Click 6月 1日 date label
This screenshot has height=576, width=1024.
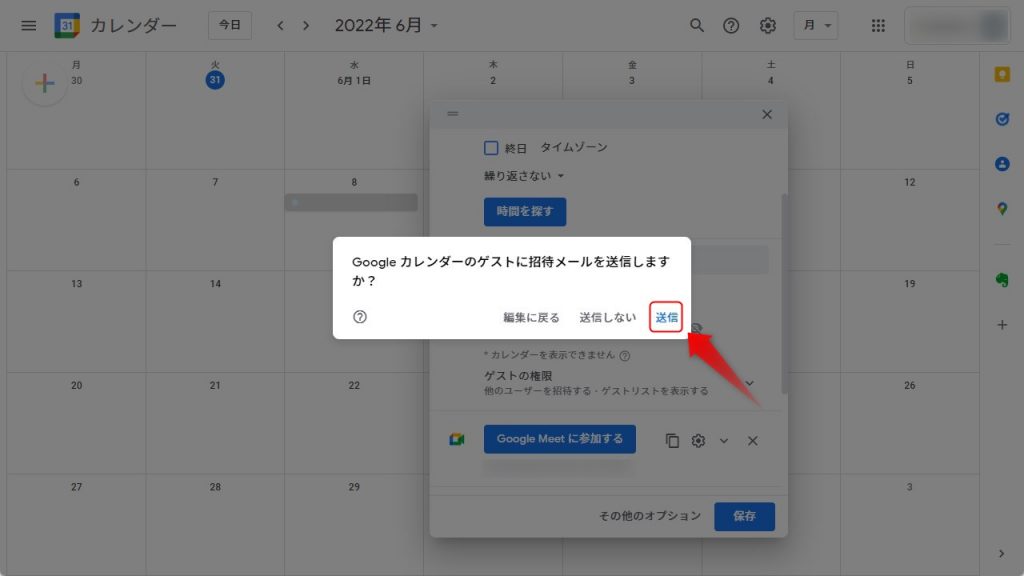point(354,80)
